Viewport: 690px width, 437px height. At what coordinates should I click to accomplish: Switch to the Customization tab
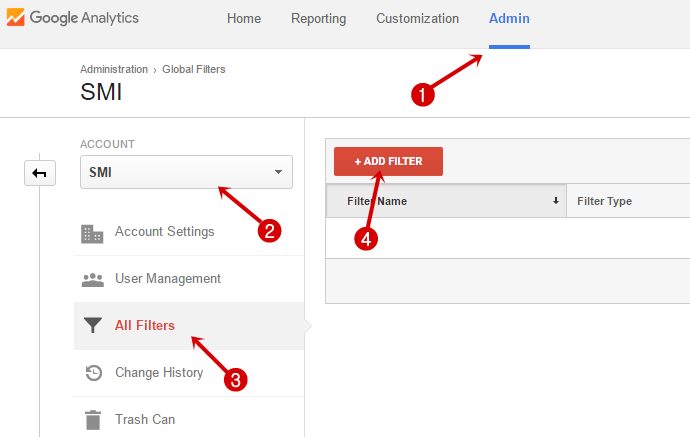(x=417, y=18)
